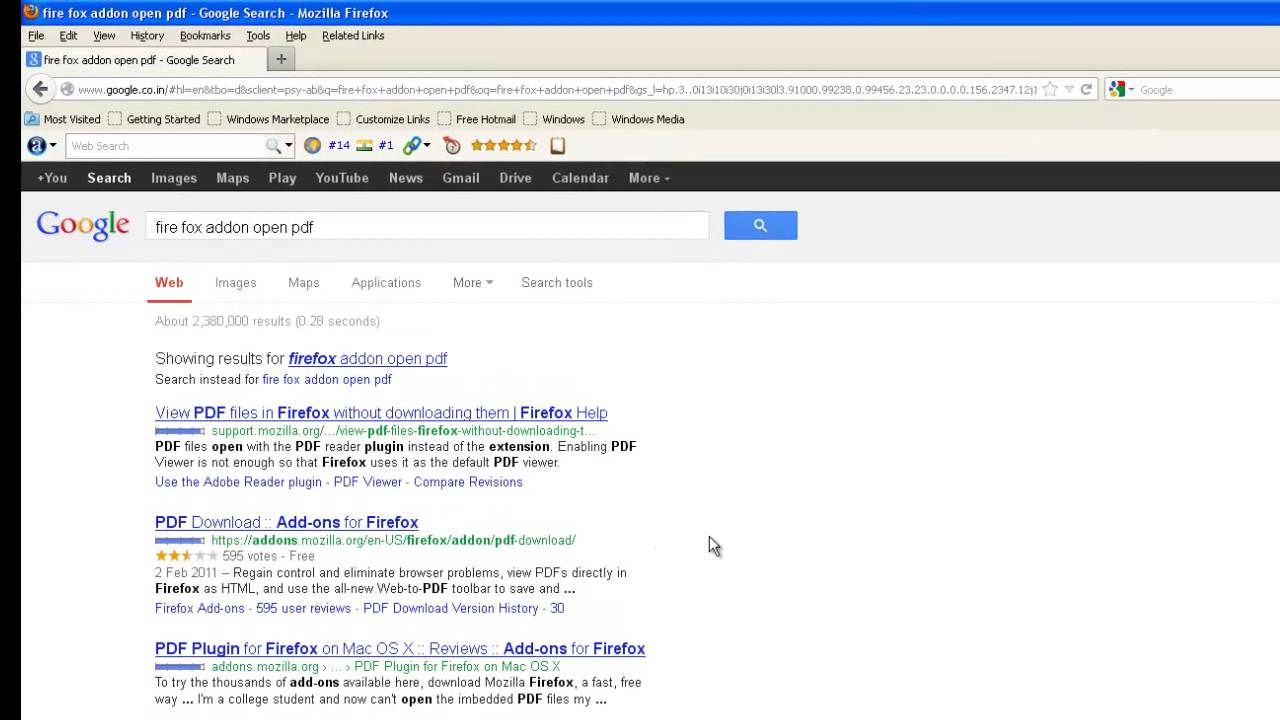Click the Firefox icon in title bar

(31, 13)
